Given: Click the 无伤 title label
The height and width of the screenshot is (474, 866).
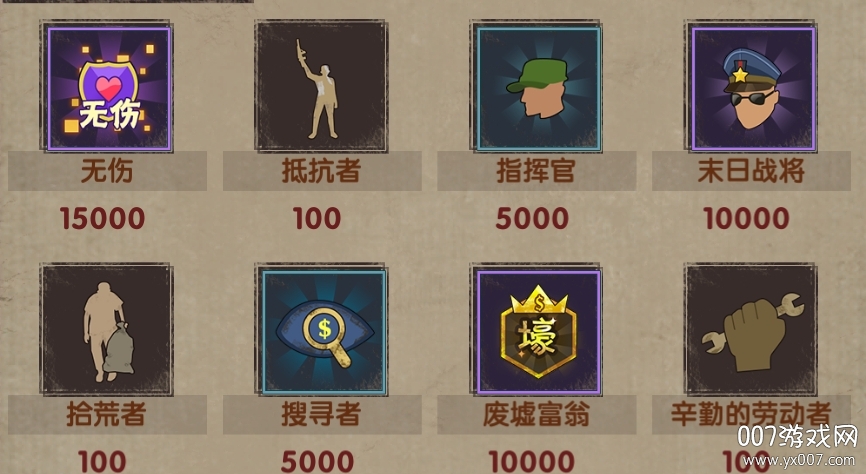Looking at the screenshot, I should 107,171.
